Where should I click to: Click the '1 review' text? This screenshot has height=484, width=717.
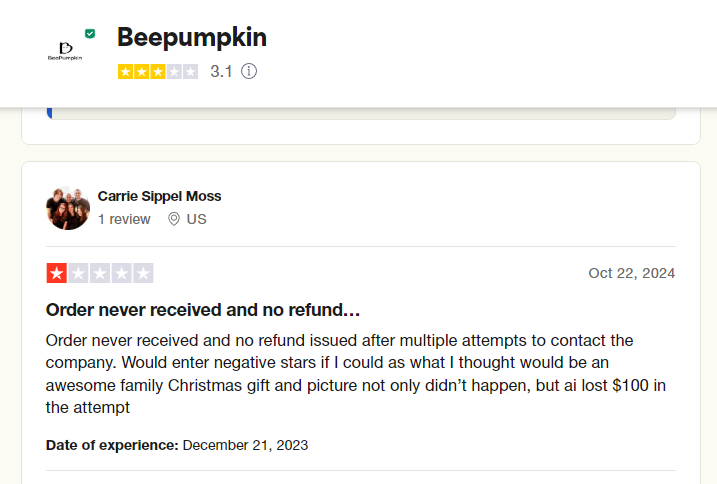pyautogui.click(x=124, y=219)
